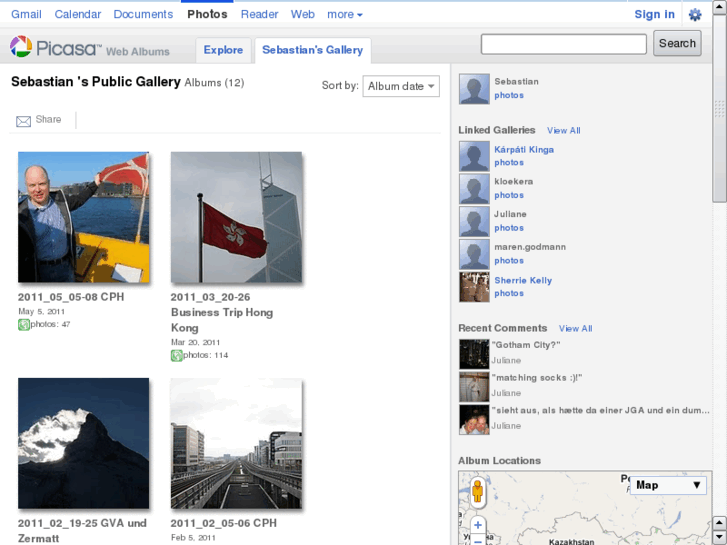View All linked galleries
The width and height of the screenshot is (727, 545).
[x=563, y=130]
